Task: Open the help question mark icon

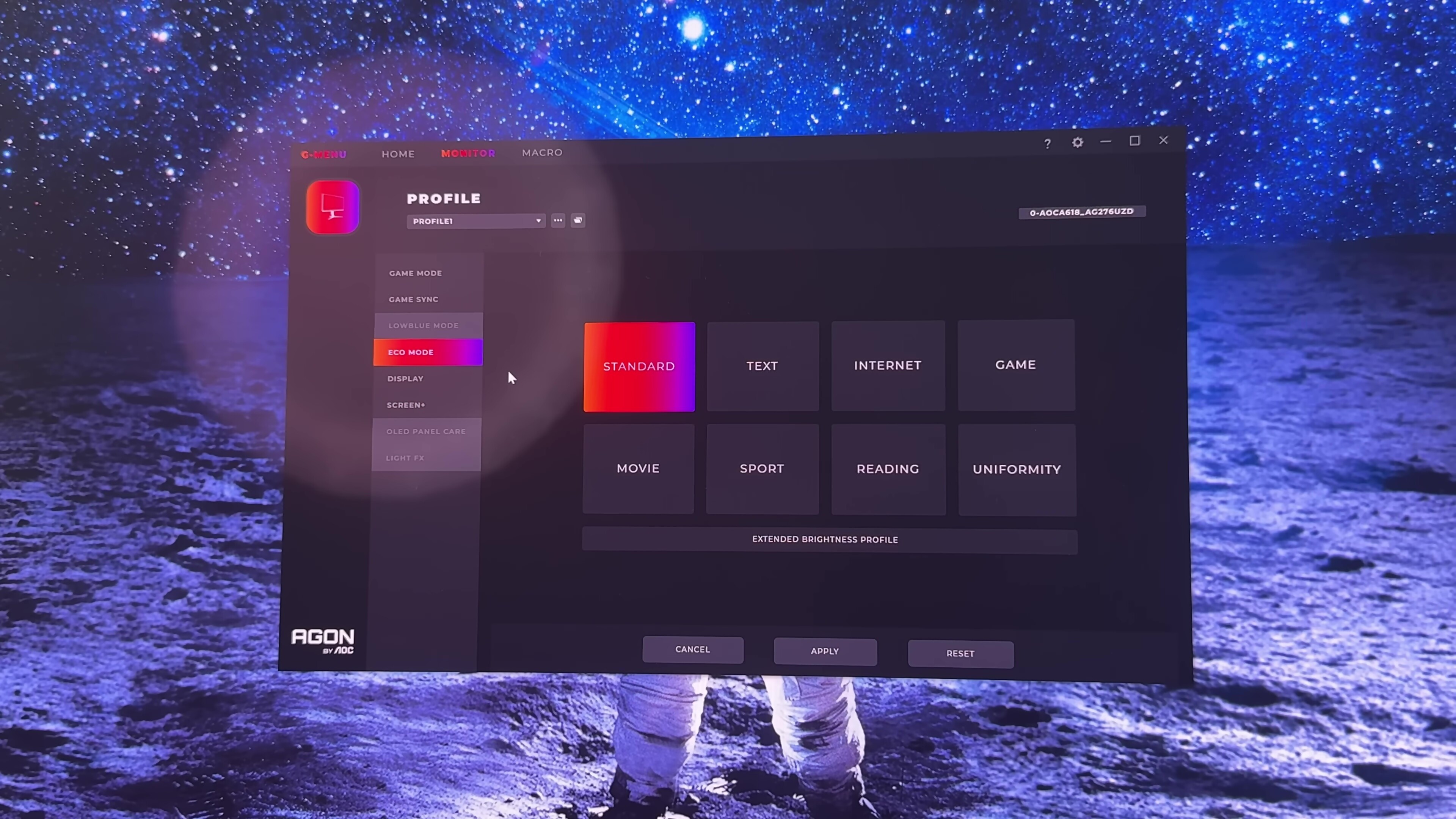Action: (x=1047, y=144)
